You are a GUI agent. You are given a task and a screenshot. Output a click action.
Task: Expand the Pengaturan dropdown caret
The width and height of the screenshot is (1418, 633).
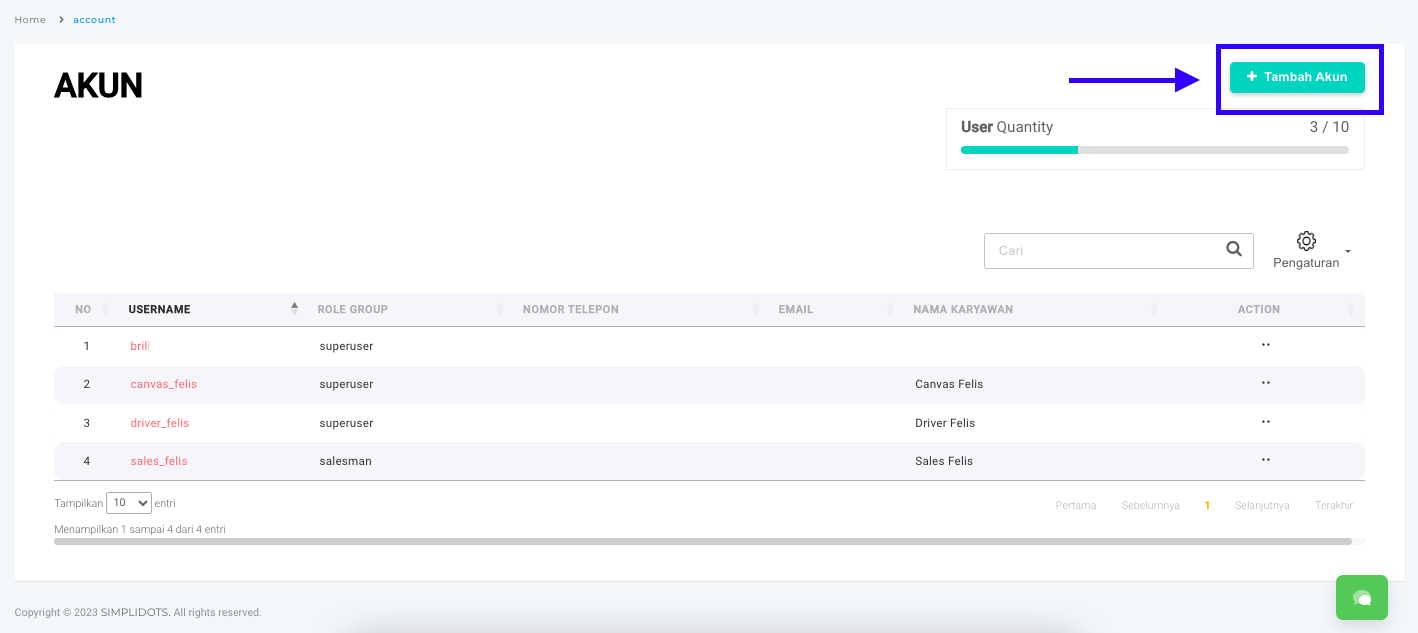click(1348, 251)
